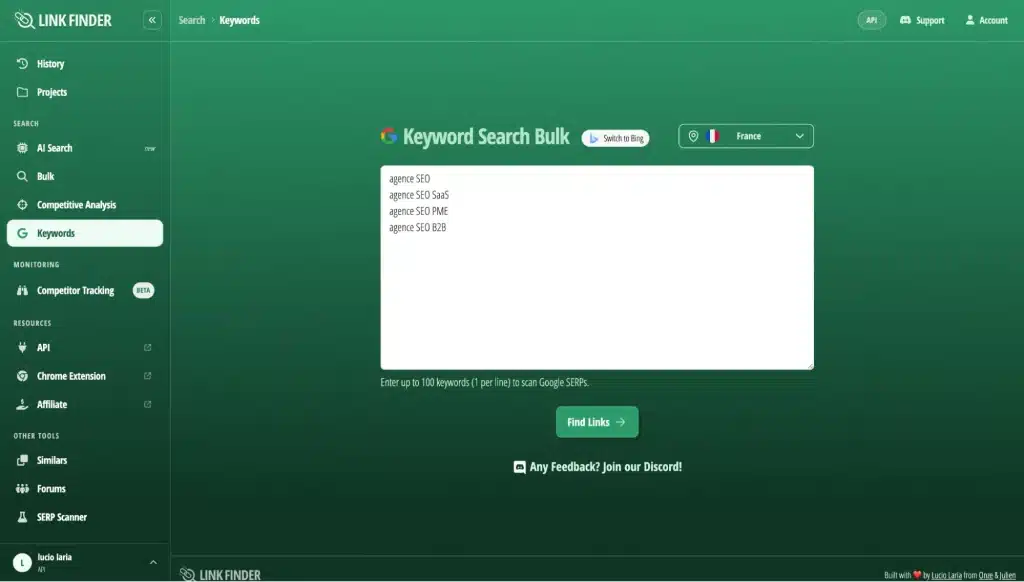Click the Competitive Analysis crosshair icon
Viewport: 1024px width, 582px height.
pos(22,205)
